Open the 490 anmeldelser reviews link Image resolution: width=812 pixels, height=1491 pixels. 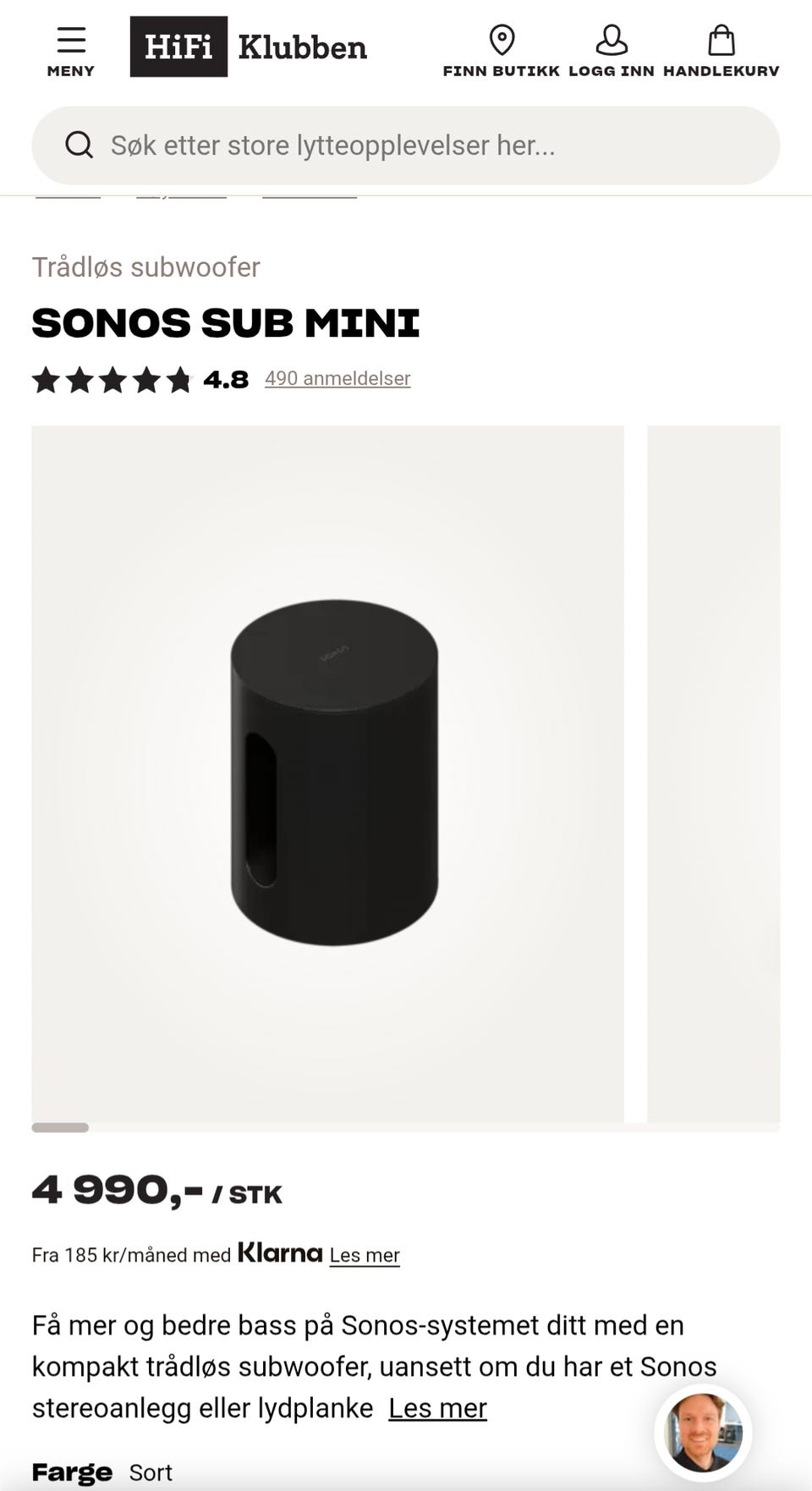click(x=337, y=378)
